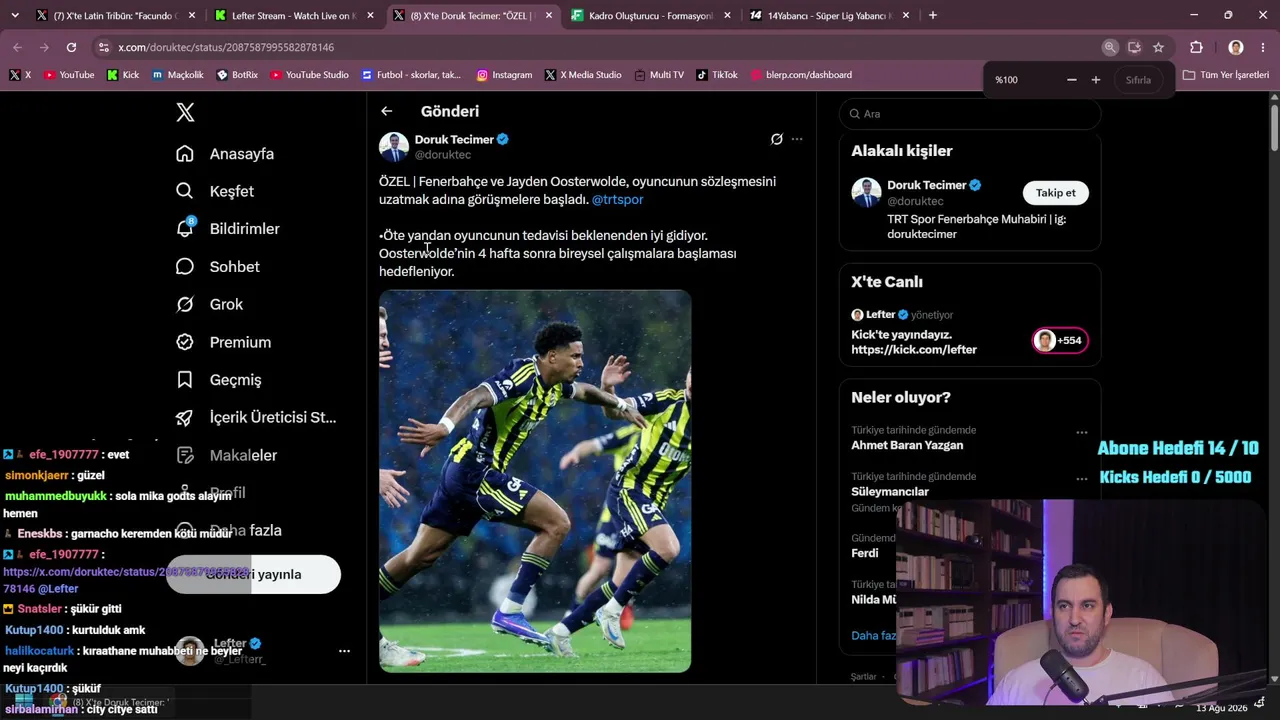Open the Geçmiş bookmark icon
This screenshot has width=1280, height=720.
click(x=185, y=380)
